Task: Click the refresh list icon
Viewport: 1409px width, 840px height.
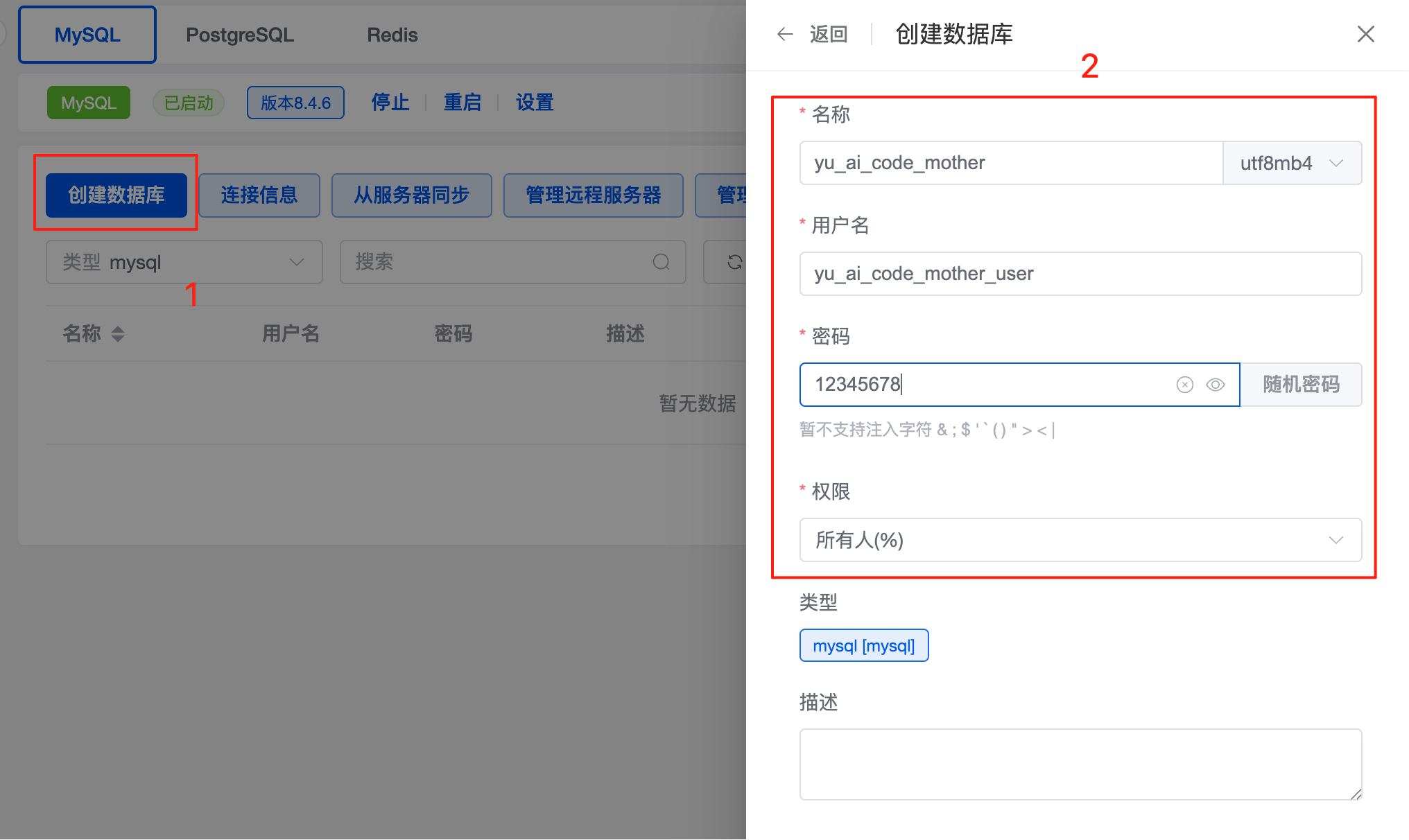Action: point(734,262)
